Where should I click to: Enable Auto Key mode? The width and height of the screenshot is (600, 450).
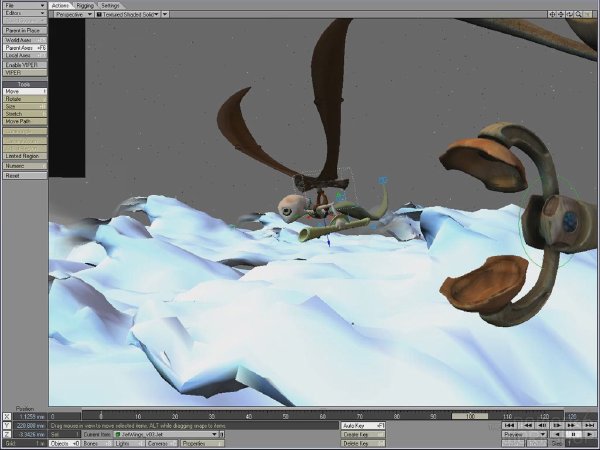(363, 426)
